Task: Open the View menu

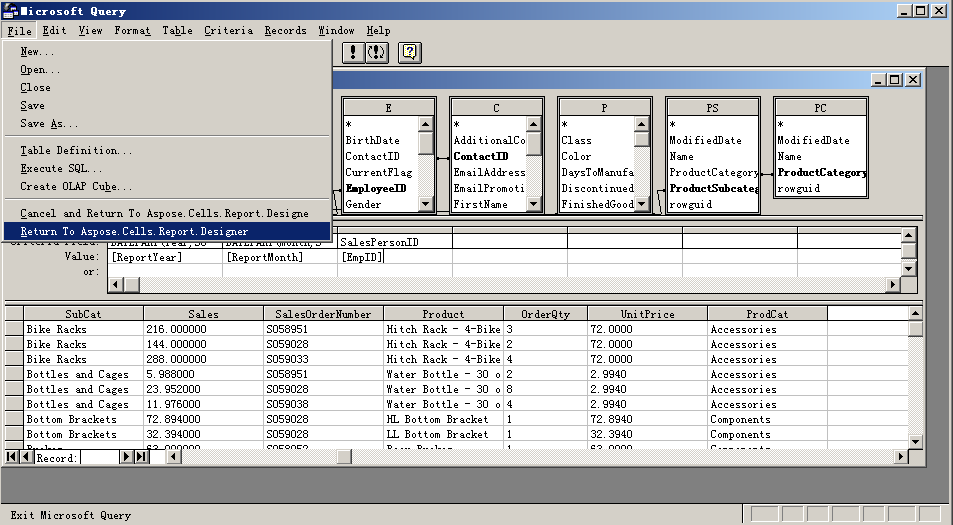Action: click(90, 30)
